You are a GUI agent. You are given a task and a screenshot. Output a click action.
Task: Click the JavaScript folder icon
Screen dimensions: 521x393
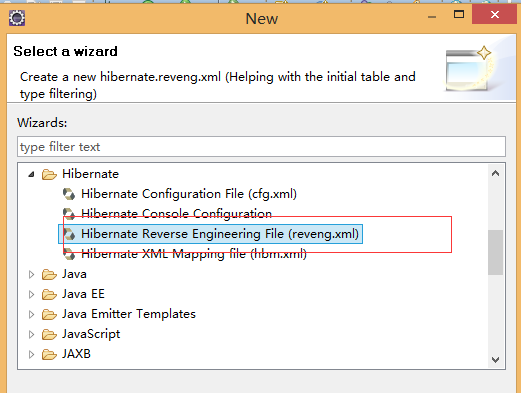click(x=49, y=334)
